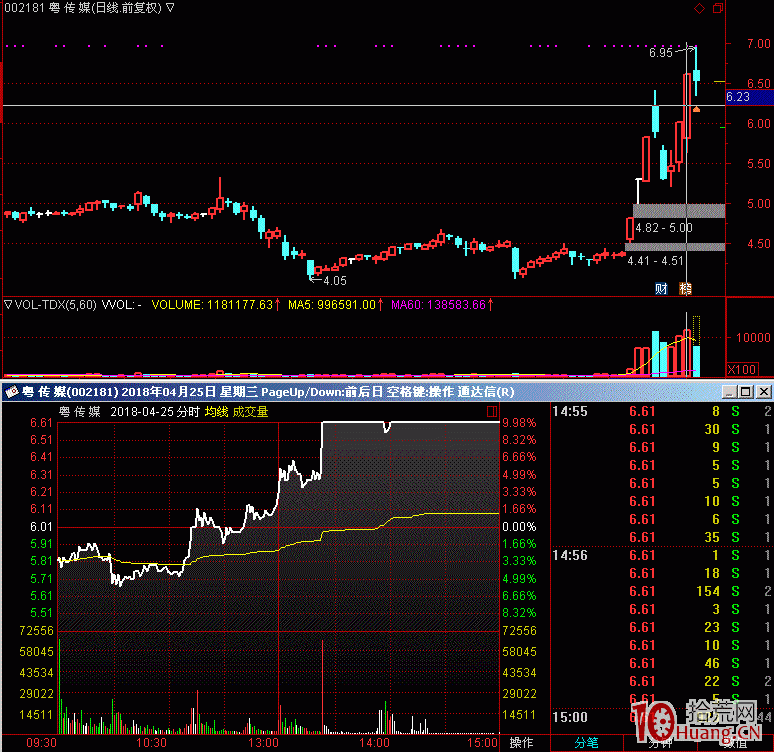Screen dimensions: 774x752
Task: Click the red overlapping-windows icon above the chart
Action: tap(718, 8)
